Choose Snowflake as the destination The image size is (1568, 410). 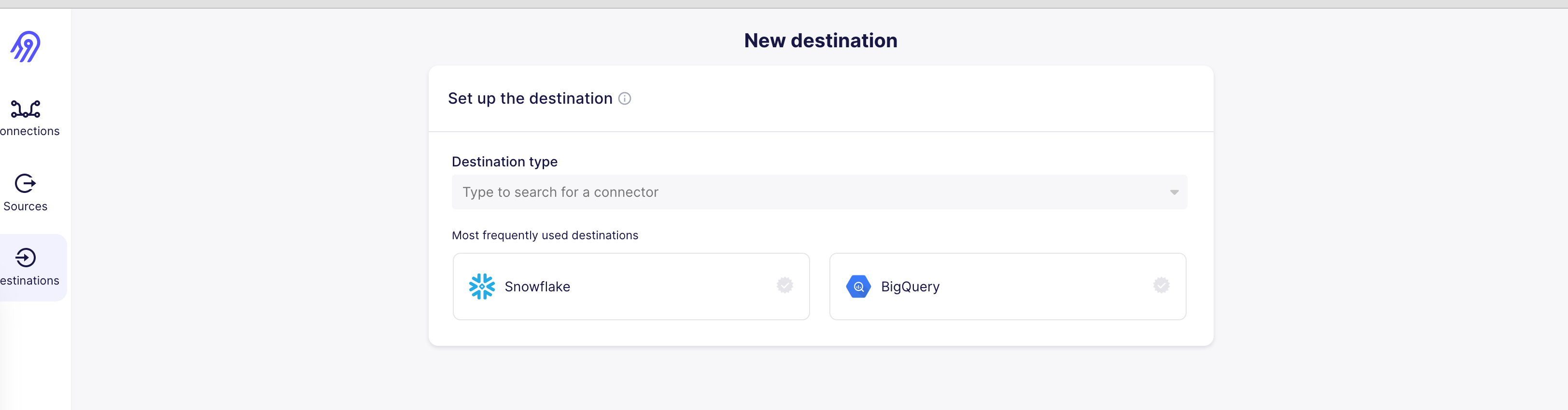[x=630, y=287]
